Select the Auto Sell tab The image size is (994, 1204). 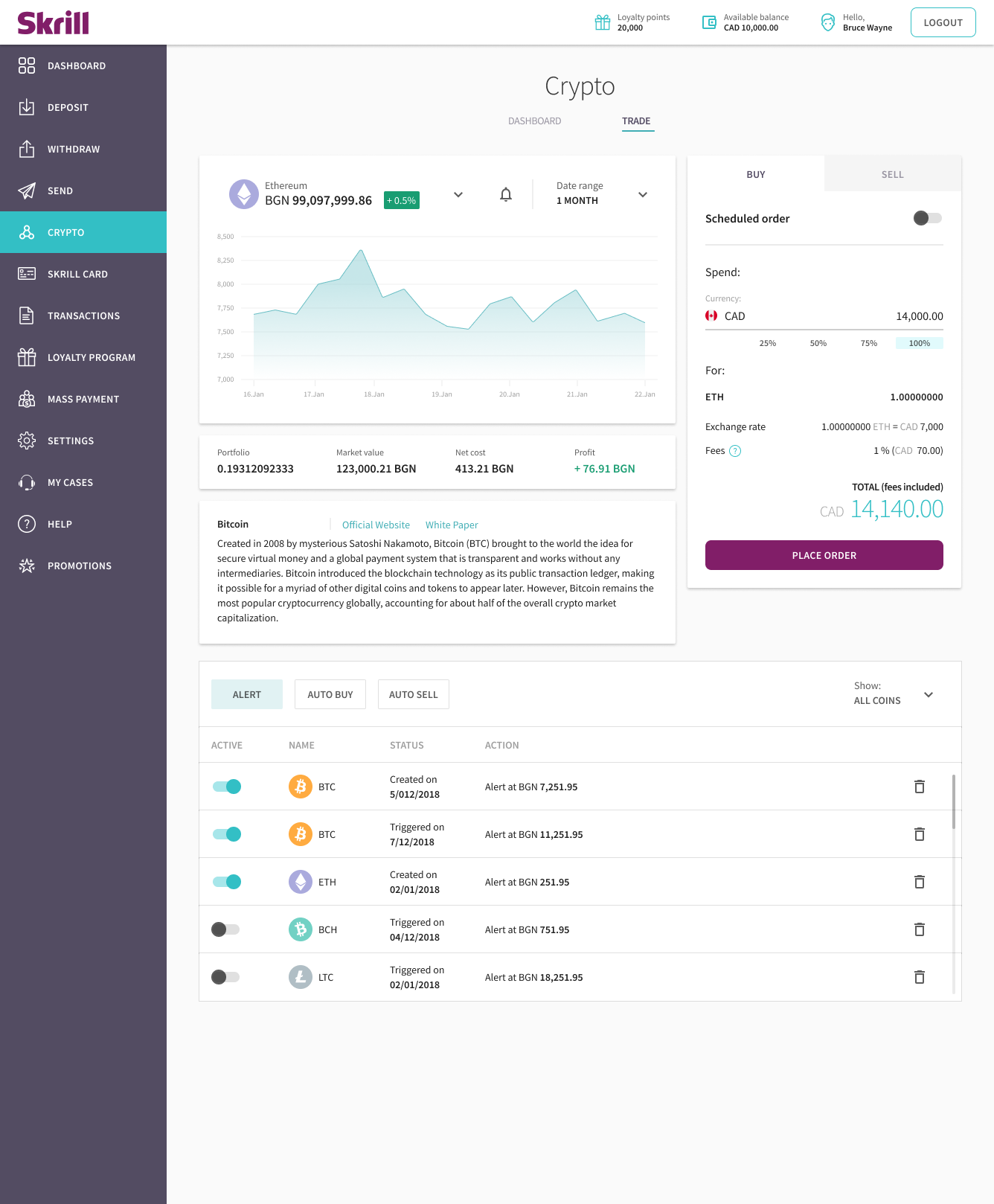(x=414, y=694)
